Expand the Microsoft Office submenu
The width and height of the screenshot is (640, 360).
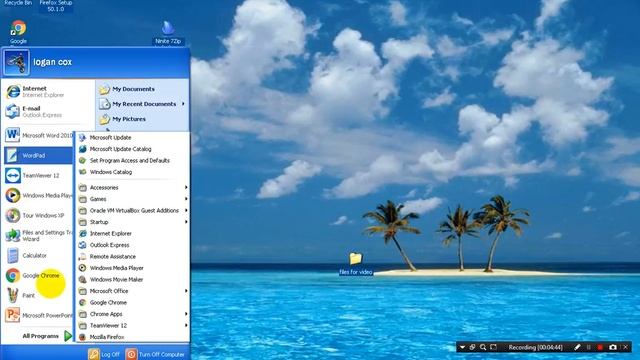(133, 291)
